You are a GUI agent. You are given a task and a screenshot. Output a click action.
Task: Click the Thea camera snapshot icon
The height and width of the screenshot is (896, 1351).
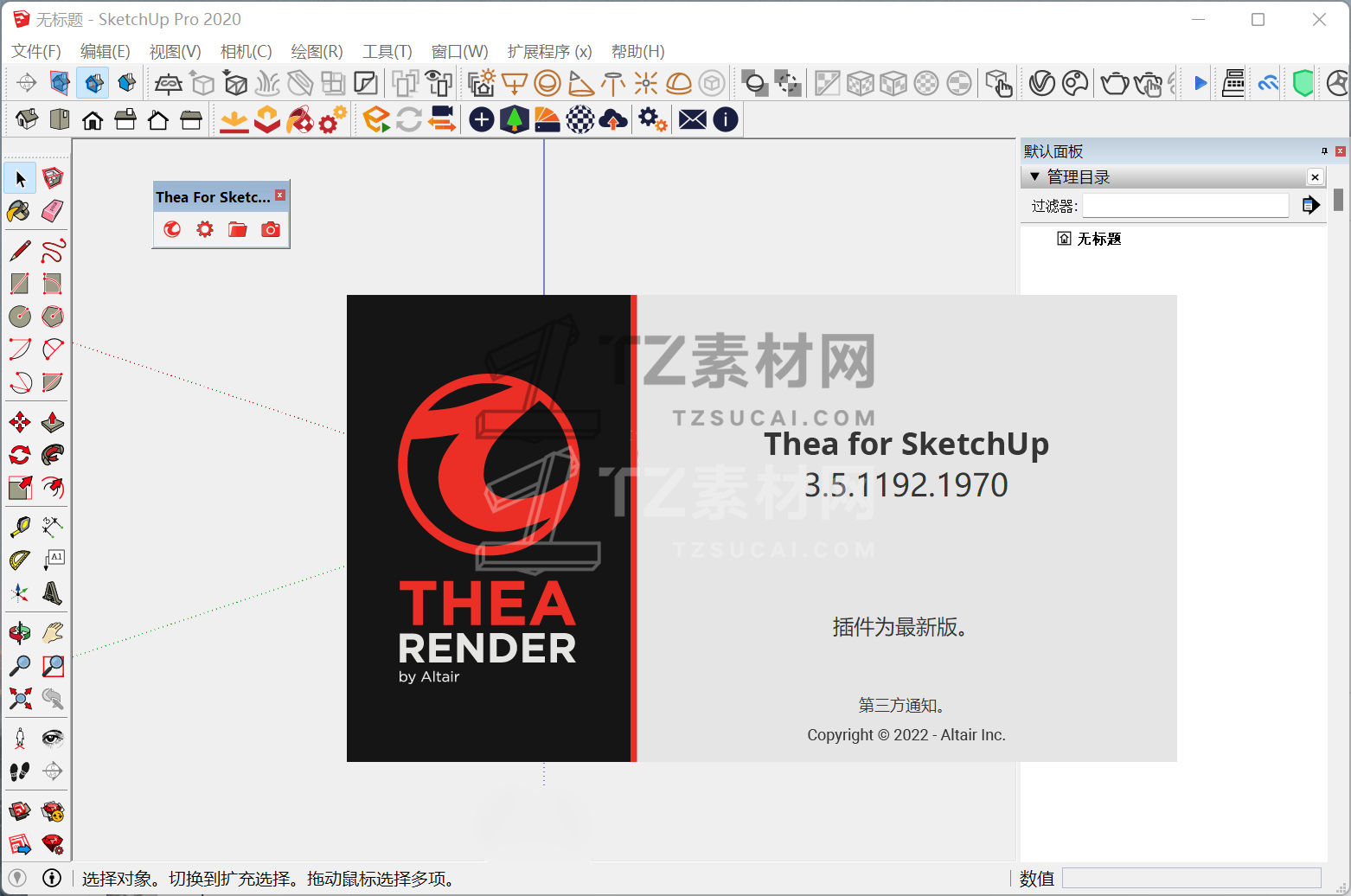tap(271, 229)
